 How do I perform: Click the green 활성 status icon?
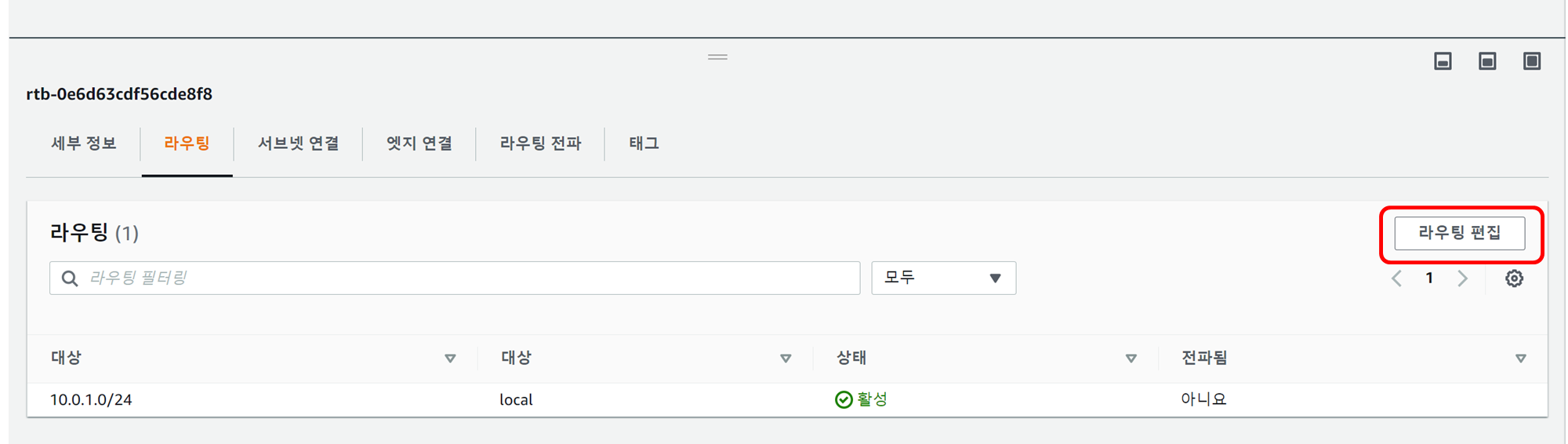[x=844, y=400]
